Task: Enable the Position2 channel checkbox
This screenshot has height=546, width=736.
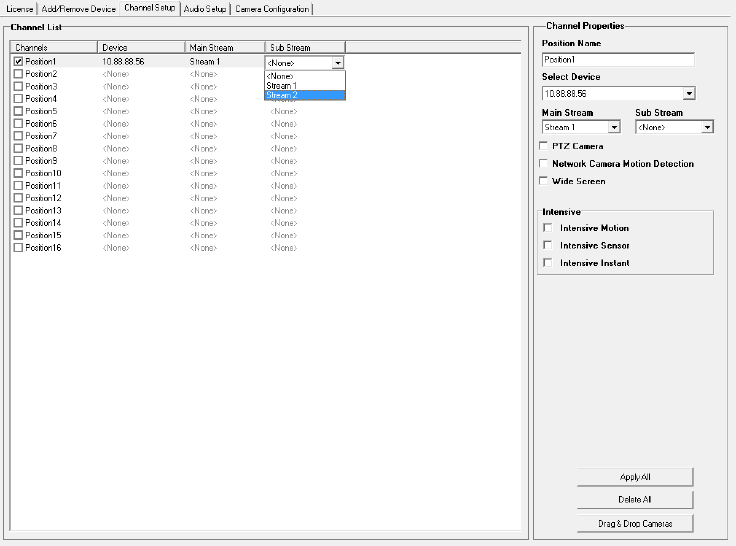Action: point(18,74)
